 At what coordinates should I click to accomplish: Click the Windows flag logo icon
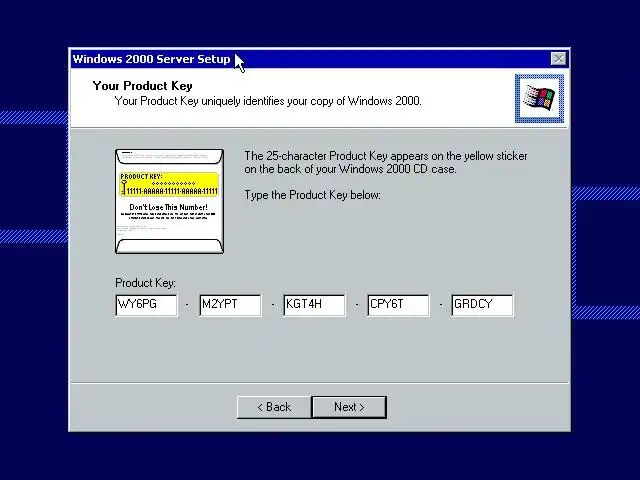[x=539, y=98]
